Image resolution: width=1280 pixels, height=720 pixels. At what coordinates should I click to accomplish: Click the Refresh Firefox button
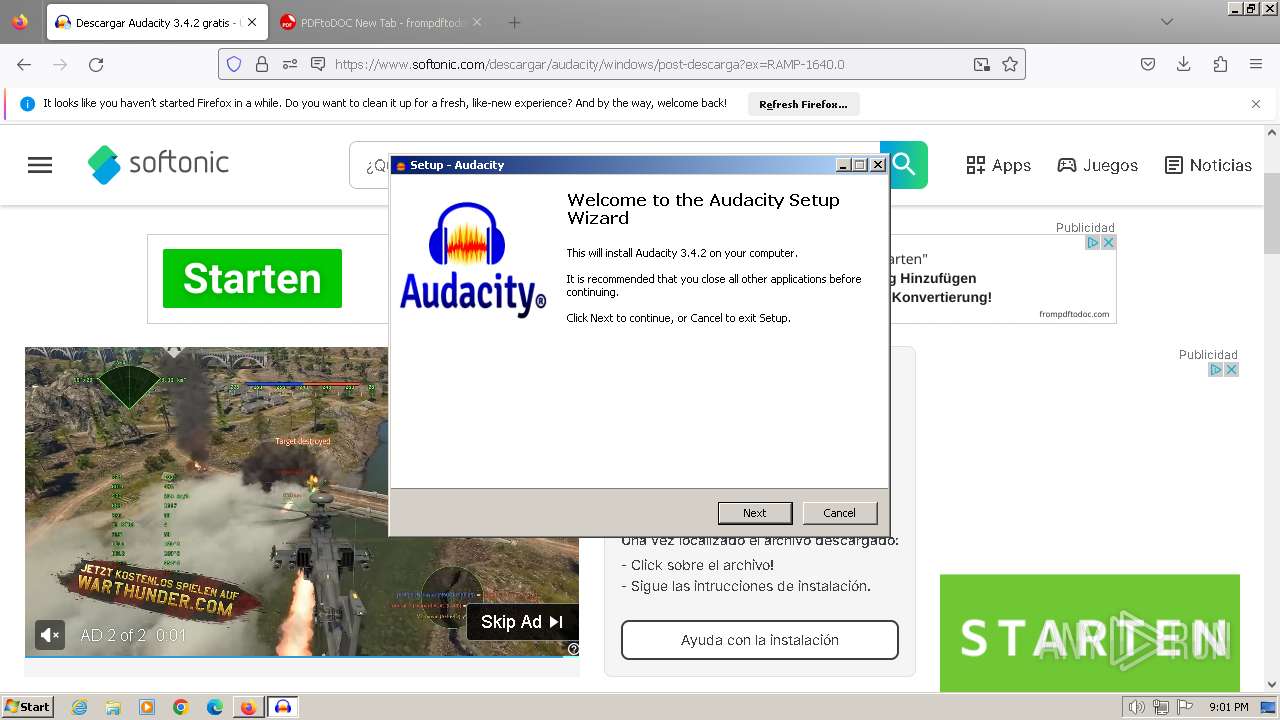pyautogui.click(x=803, y=104)
